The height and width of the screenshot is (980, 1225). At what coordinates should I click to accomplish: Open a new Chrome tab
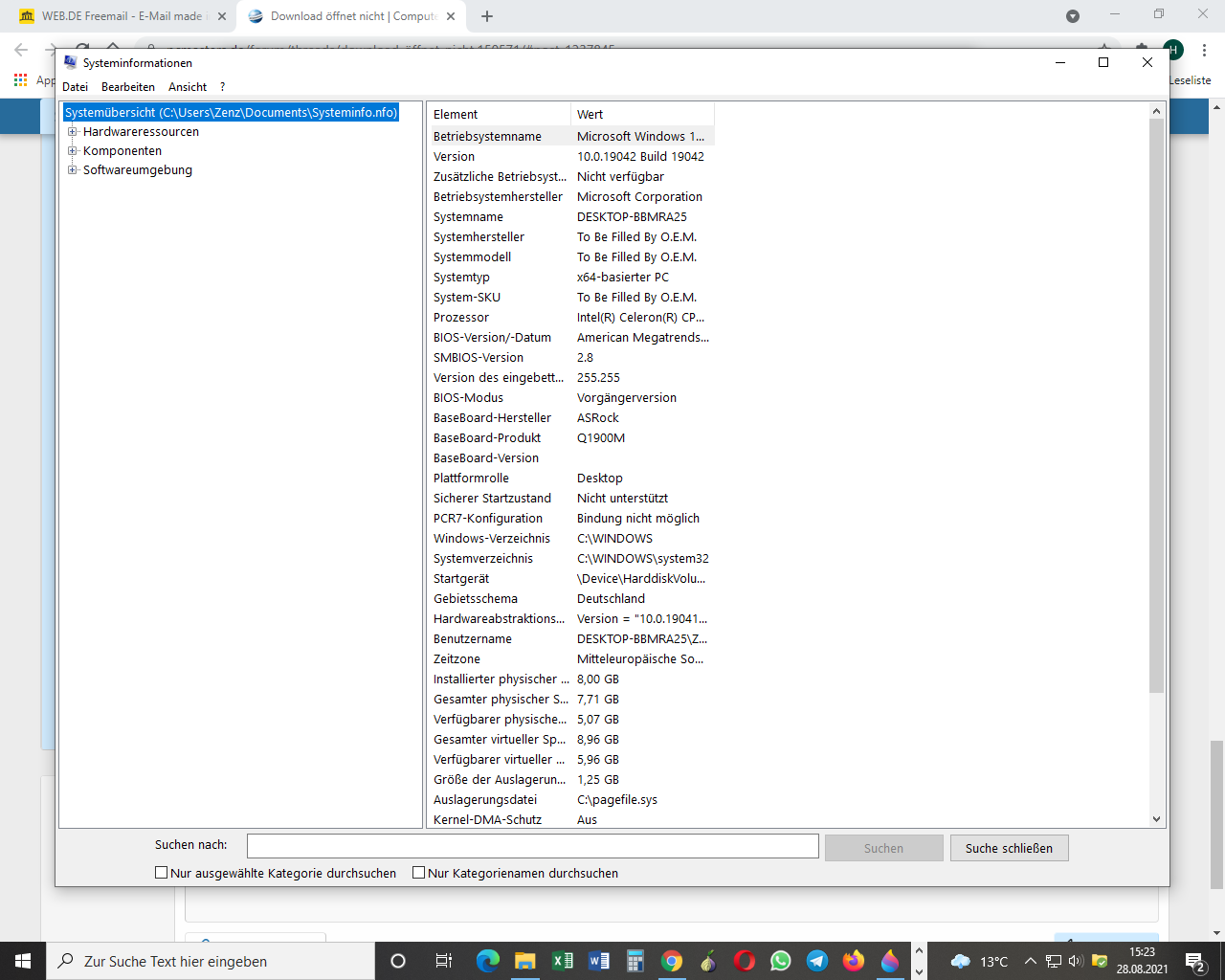tap(487, 16)
